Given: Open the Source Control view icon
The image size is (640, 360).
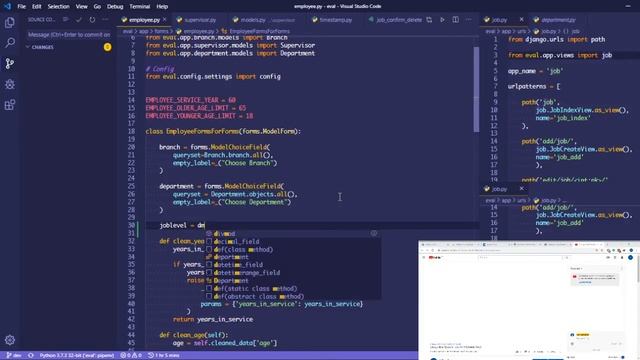Looking at the screenshot, I should pos(10,63).
